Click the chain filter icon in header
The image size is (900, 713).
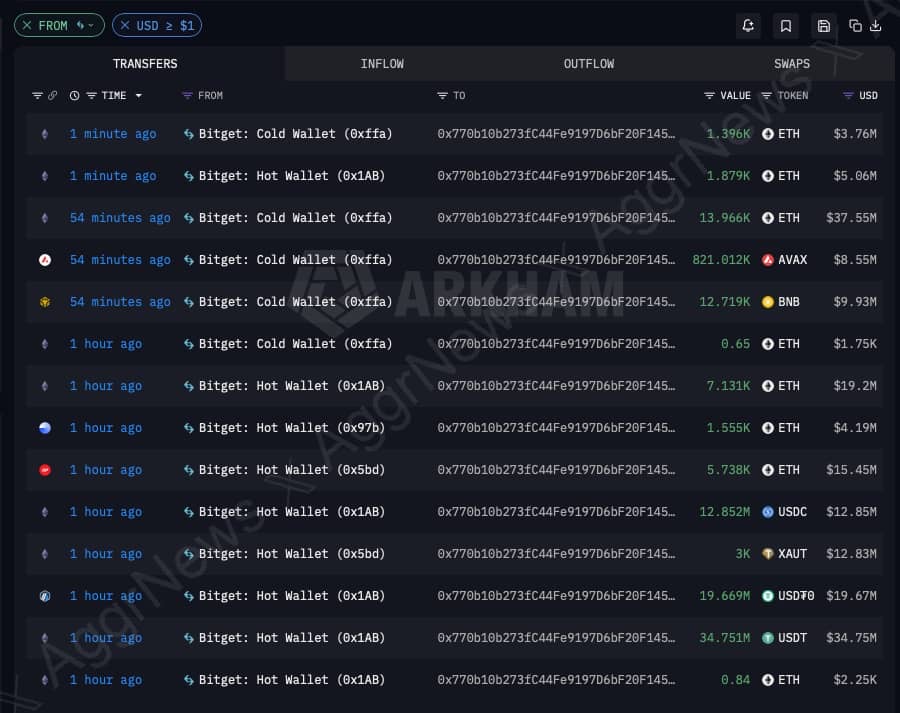point(37,96)
